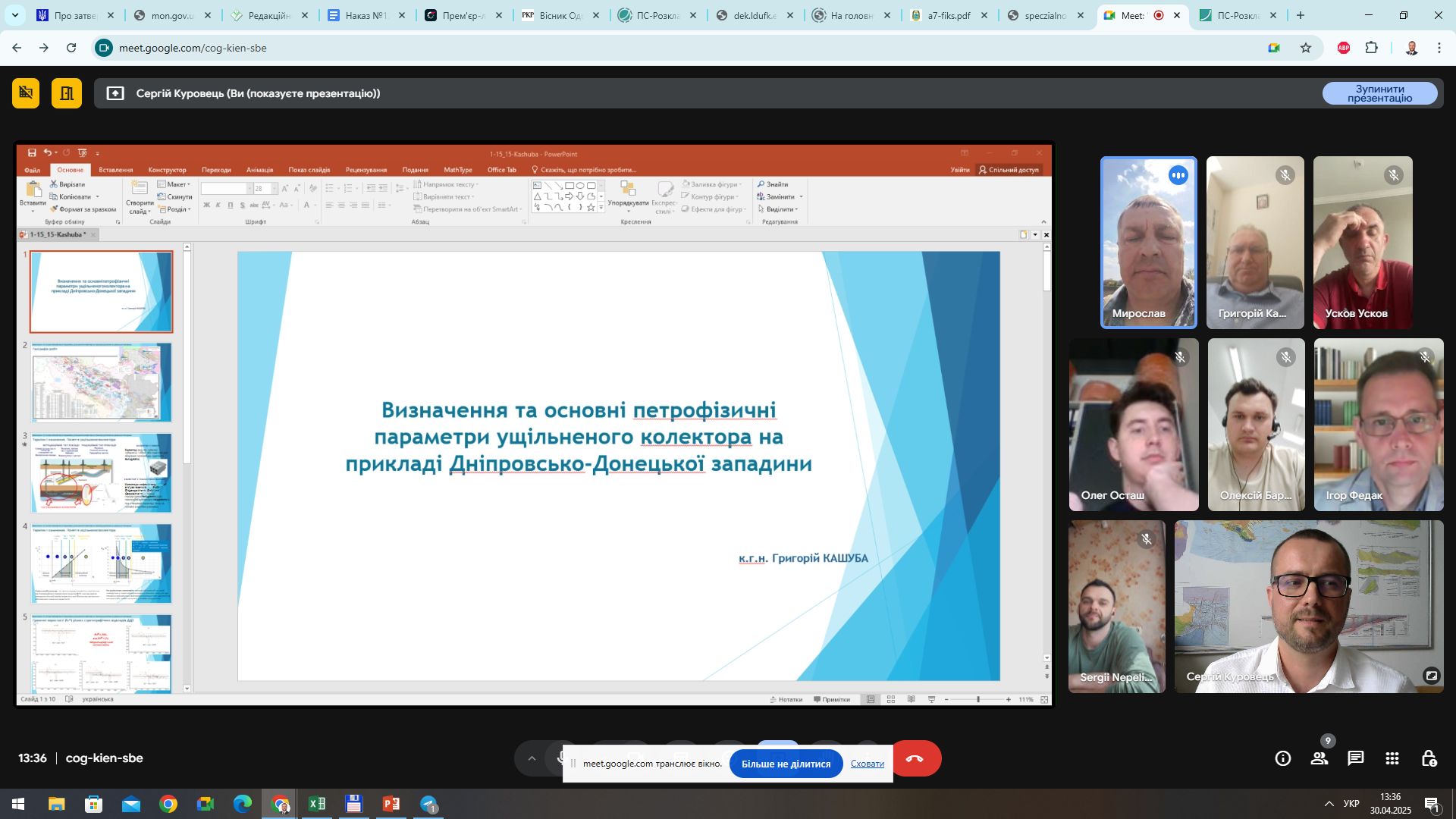Open Telegram from the taskbar

point(428,804)
